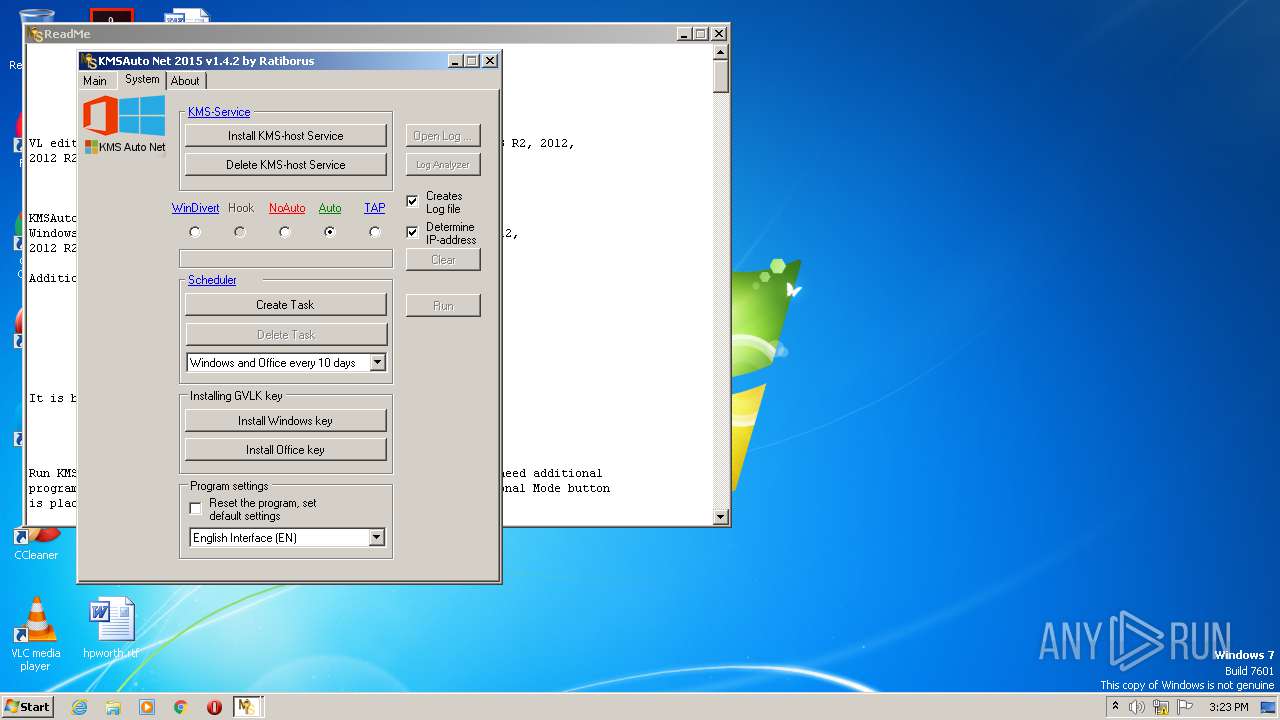
Task: Click Delete KMS-host Service button
Action: 286,164
